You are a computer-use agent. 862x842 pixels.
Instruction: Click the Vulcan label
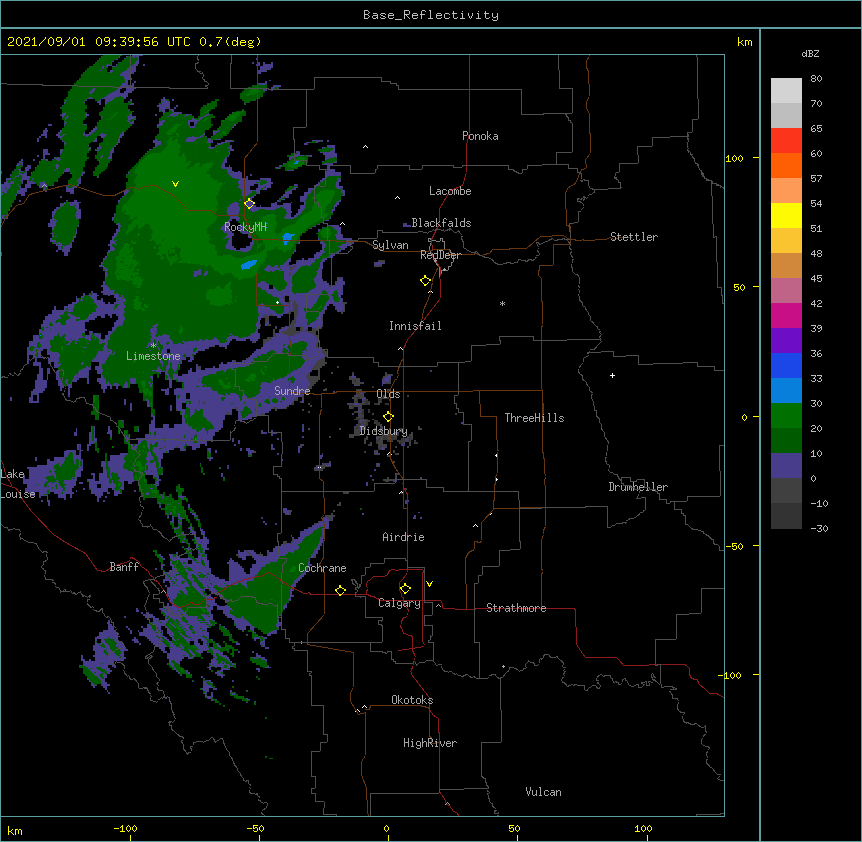[543, 792]
